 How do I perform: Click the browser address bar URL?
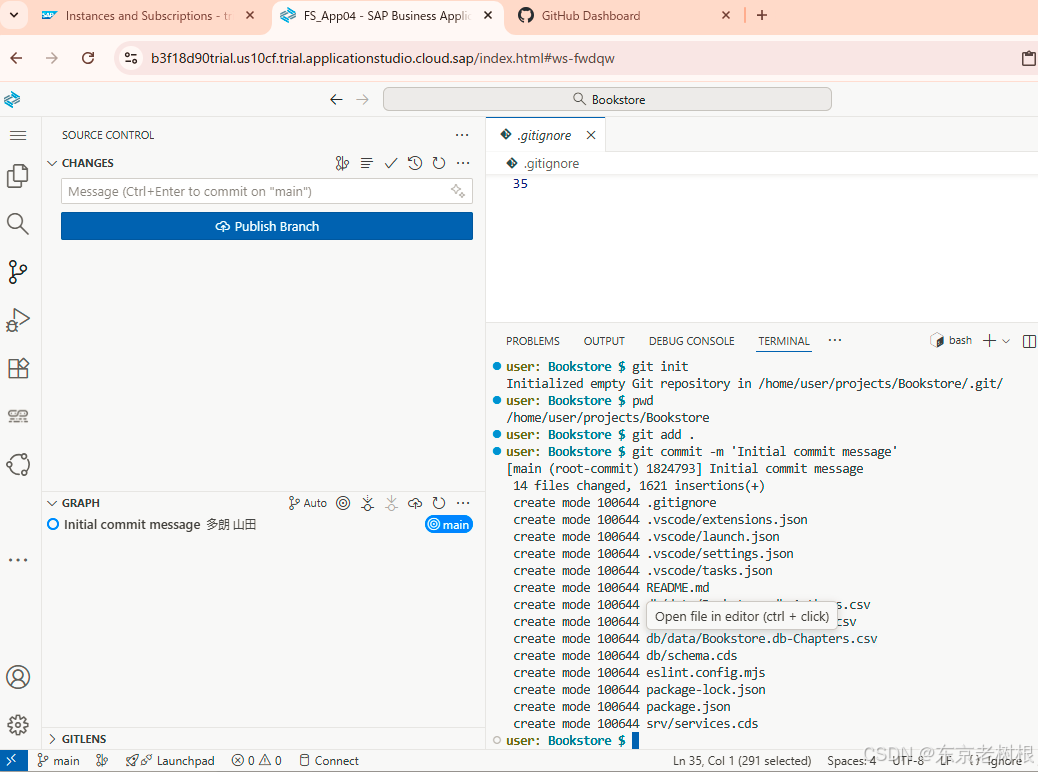pyautogui.click(x=383, y=58)
